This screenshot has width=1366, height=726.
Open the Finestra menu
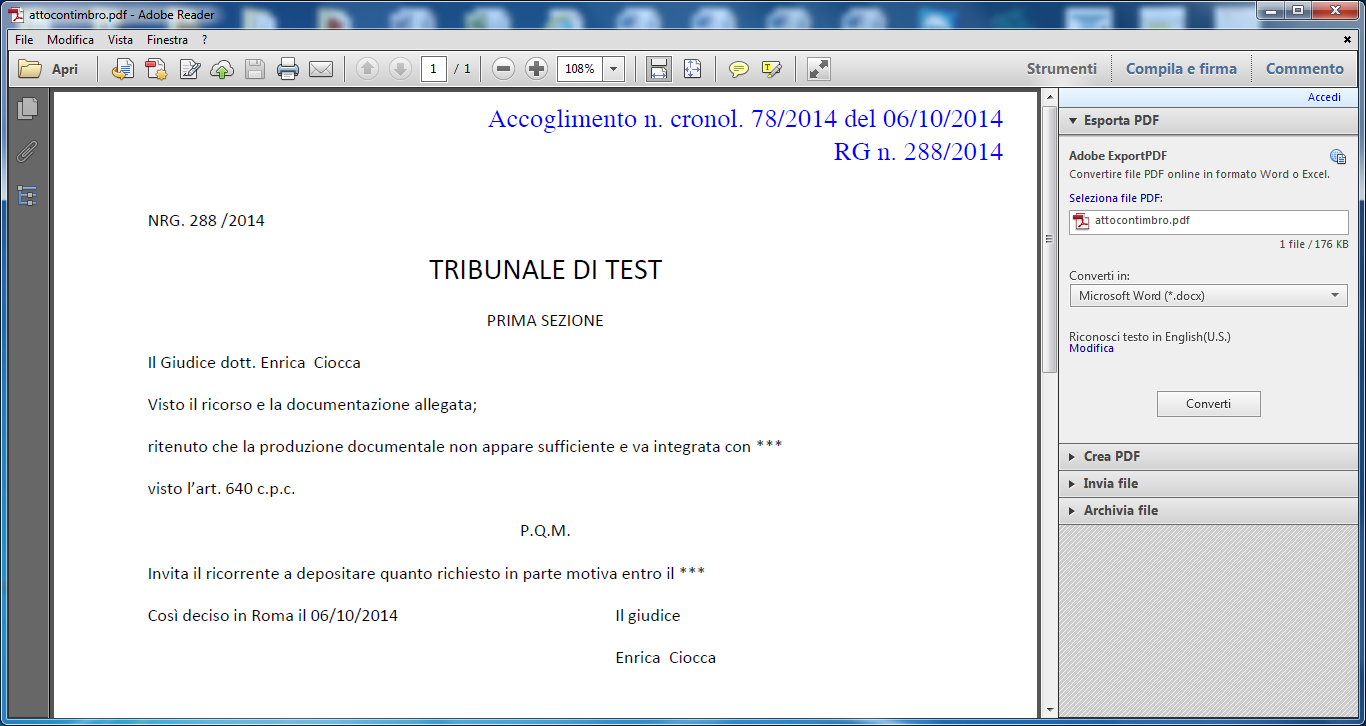(x=167, y=40)
